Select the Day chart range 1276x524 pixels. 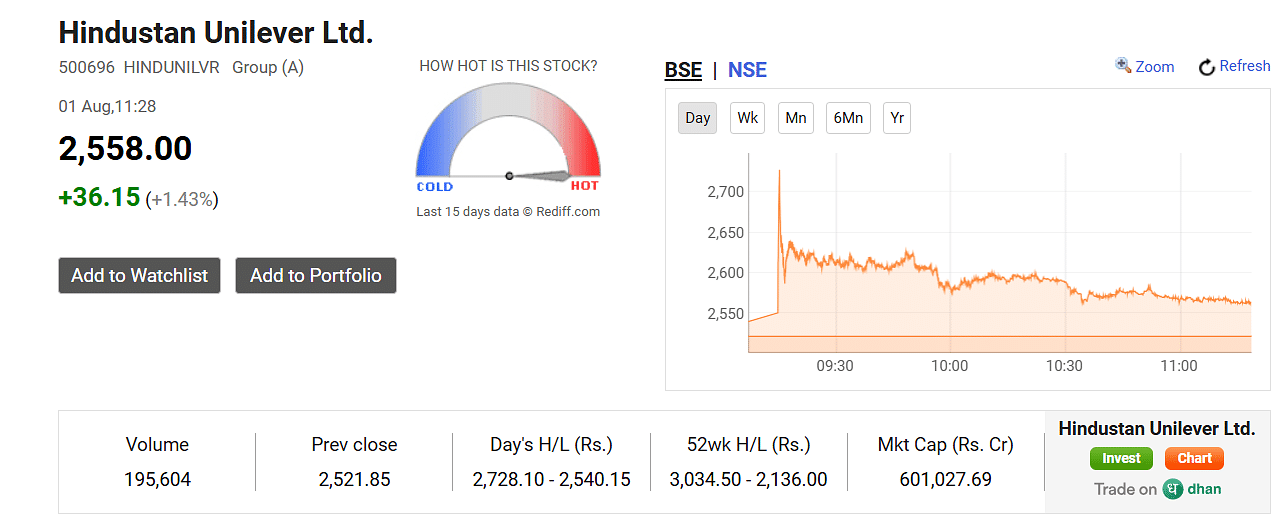698,118
